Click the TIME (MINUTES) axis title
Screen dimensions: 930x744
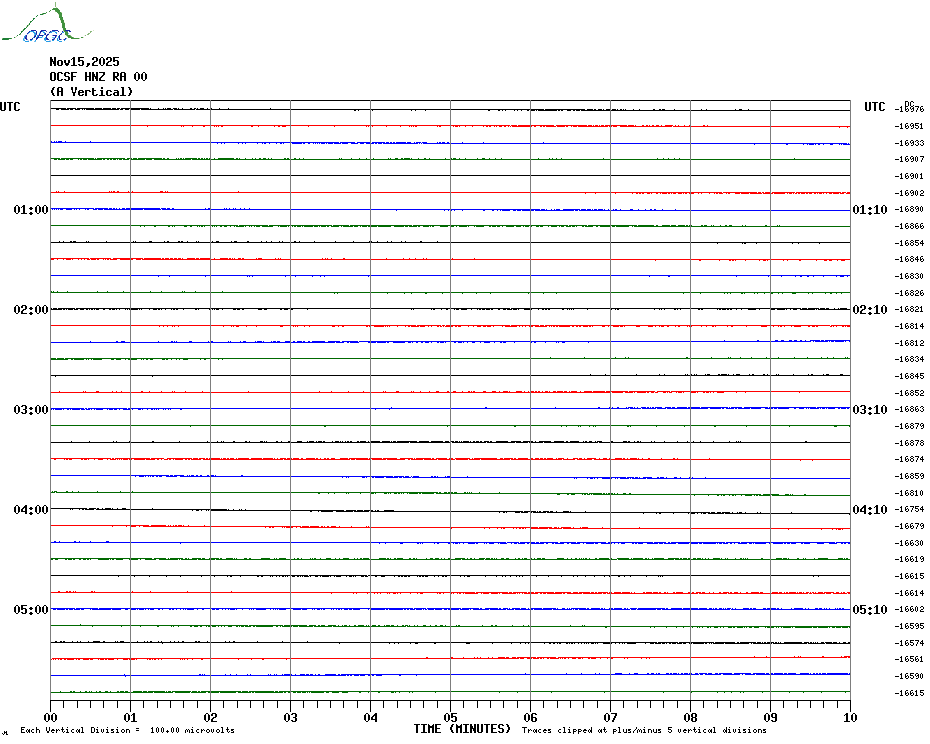[462, 729]
